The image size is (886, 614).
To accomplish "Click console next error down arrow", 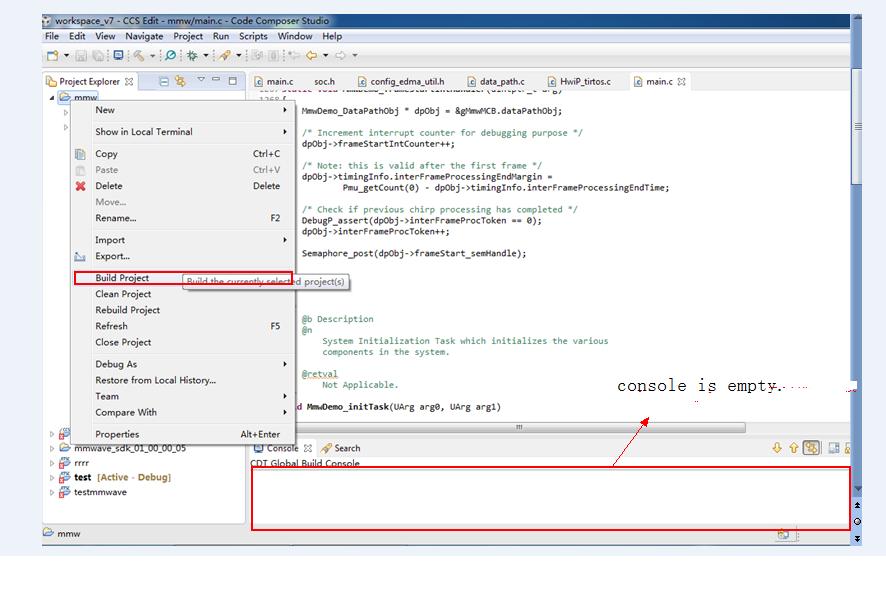I will [777, 448].
